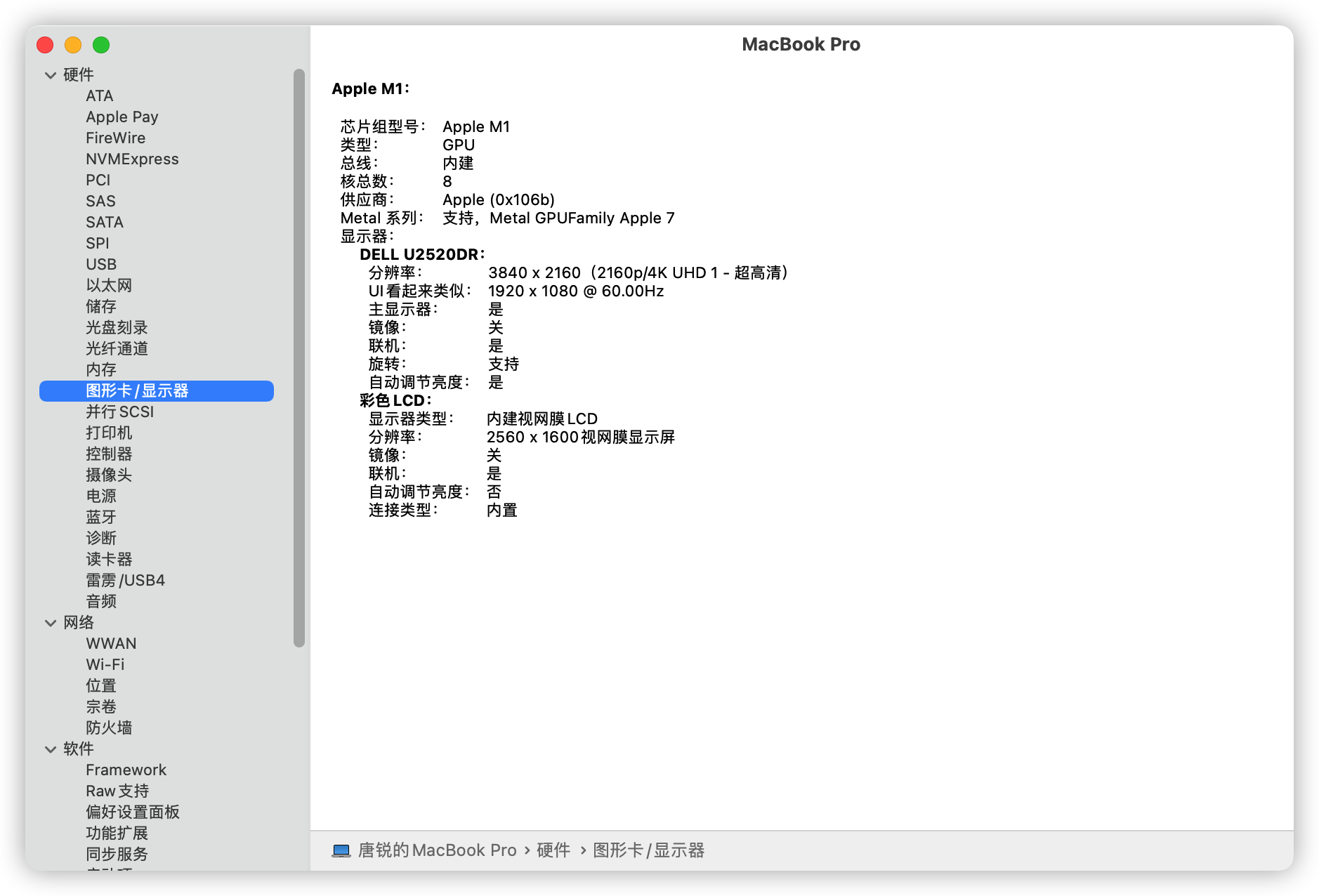This screenshot has height=896, width=1319.
Task: Click the MacBook Pro laptop icon in path bar
Action: coord(341,850)
